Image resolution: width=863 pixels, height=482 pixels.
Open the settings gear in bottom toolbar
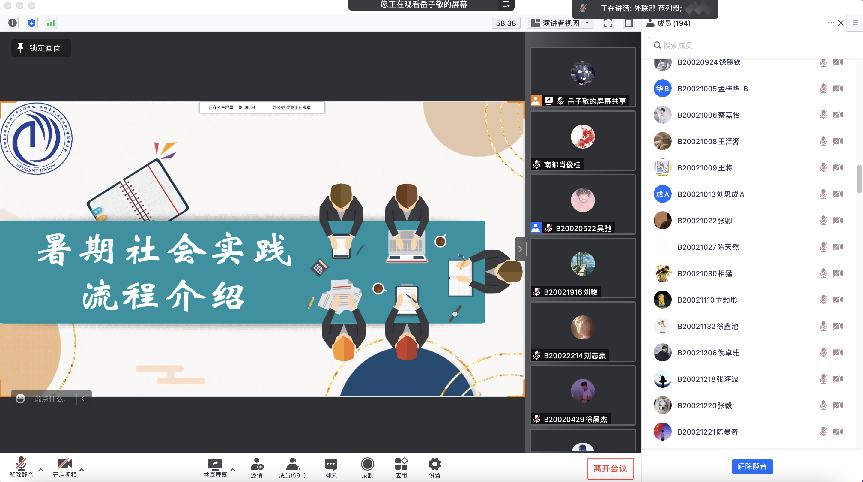(434, 465)
